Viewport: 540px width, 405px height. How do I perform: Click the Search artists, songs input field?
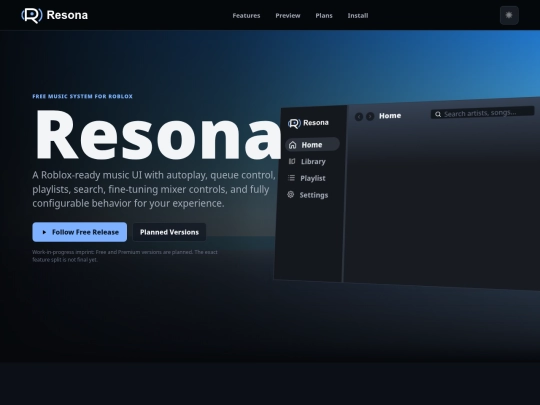tap(482, 113)
